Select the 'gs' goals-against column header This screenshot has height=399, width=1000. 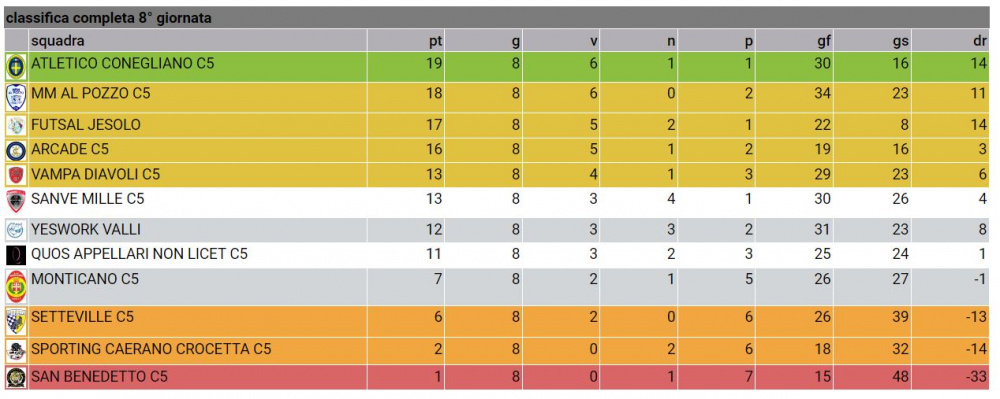pyautogui.click(x=901, y=41)
